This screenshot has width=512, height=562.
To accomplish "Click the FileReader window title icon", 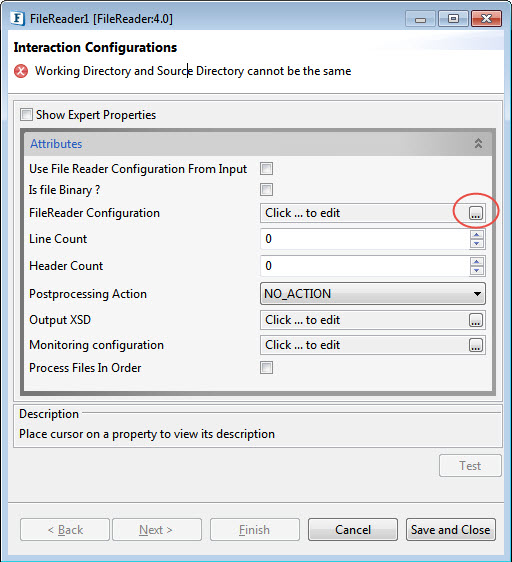I will [17, 18].
